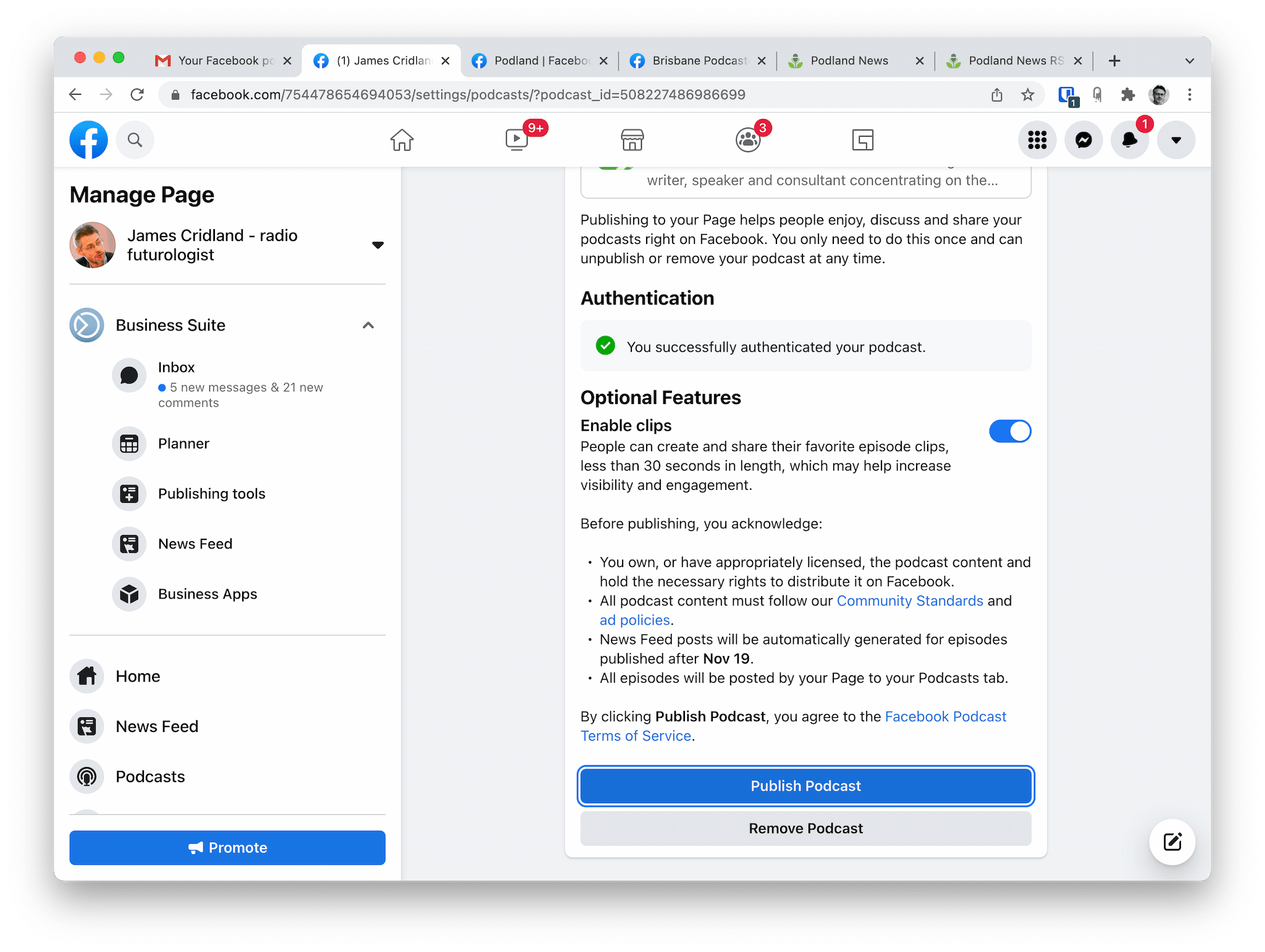Open News Feed under Business Suite
Image resolution: width=1265 pixels, height=952 pixels.
[x=247, y=544]
